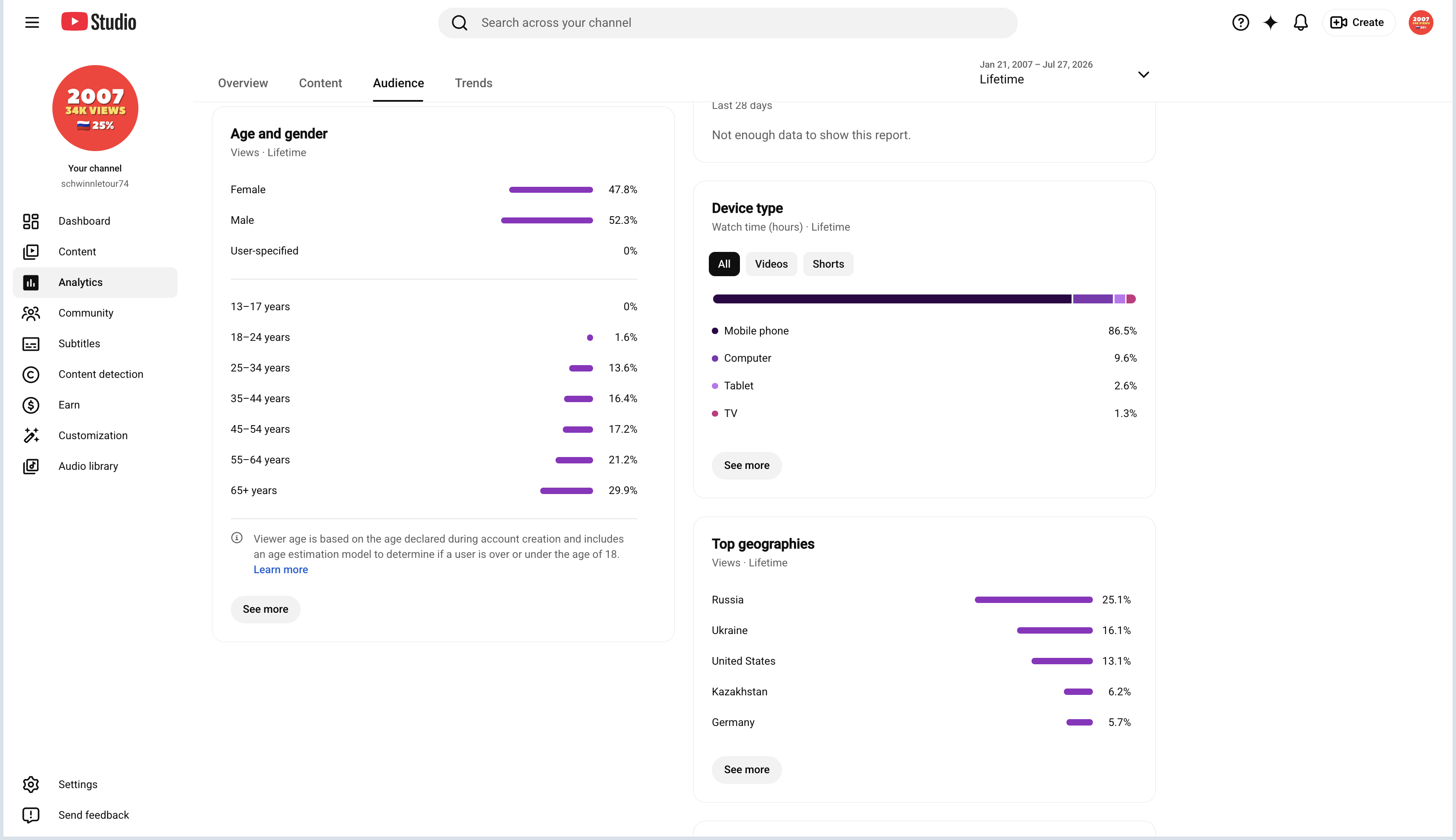Open the account avatar menu
Image resolution: width=1456 pixels, height=840 pixels.
tap(1420, 23)
